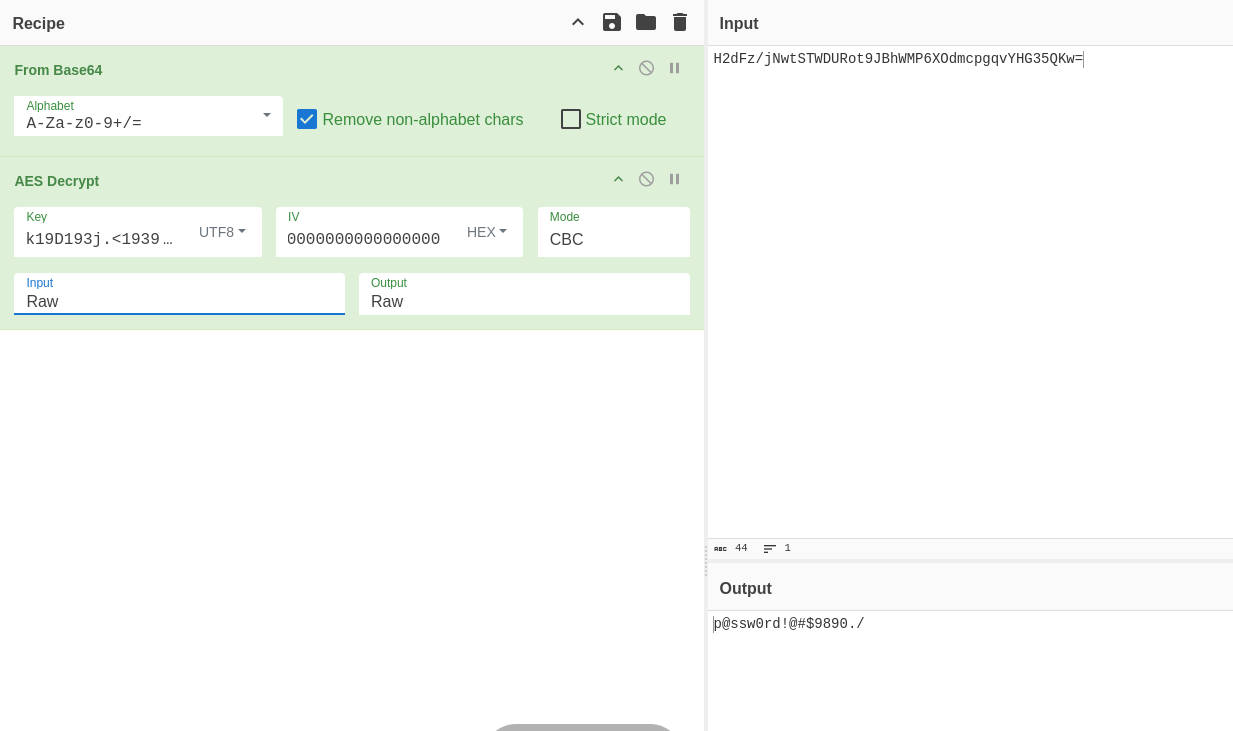The image size is (1233, 731).
Task: Save the recipe
Action: 612,22
